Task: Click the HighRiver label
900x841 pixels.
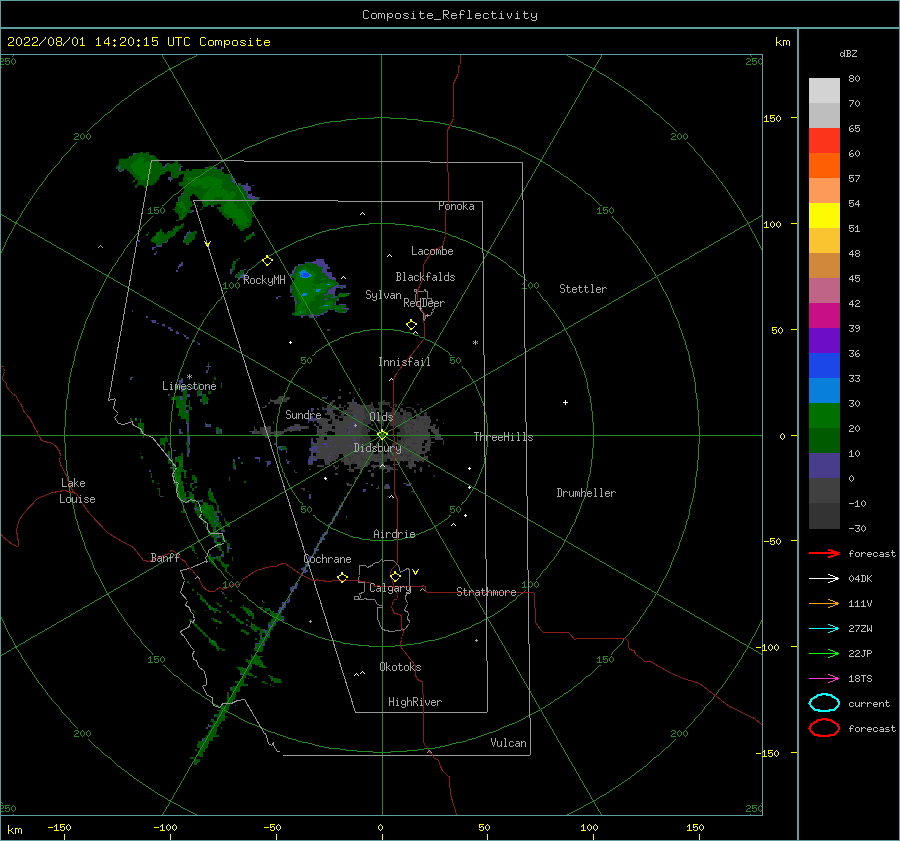Action: [415, 702]
